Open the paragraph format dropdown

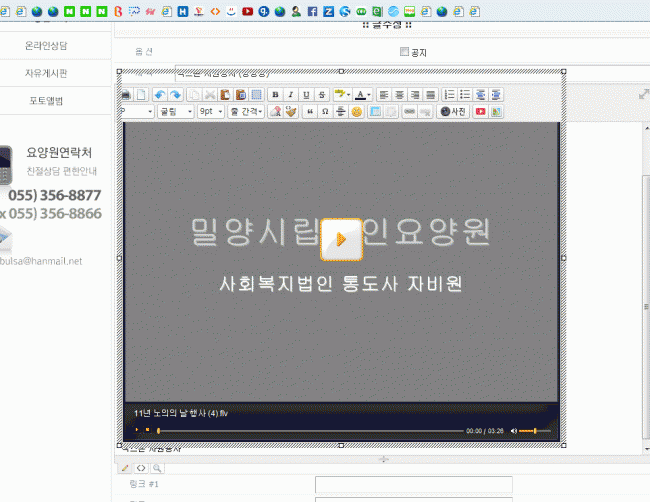pos(137,112)
